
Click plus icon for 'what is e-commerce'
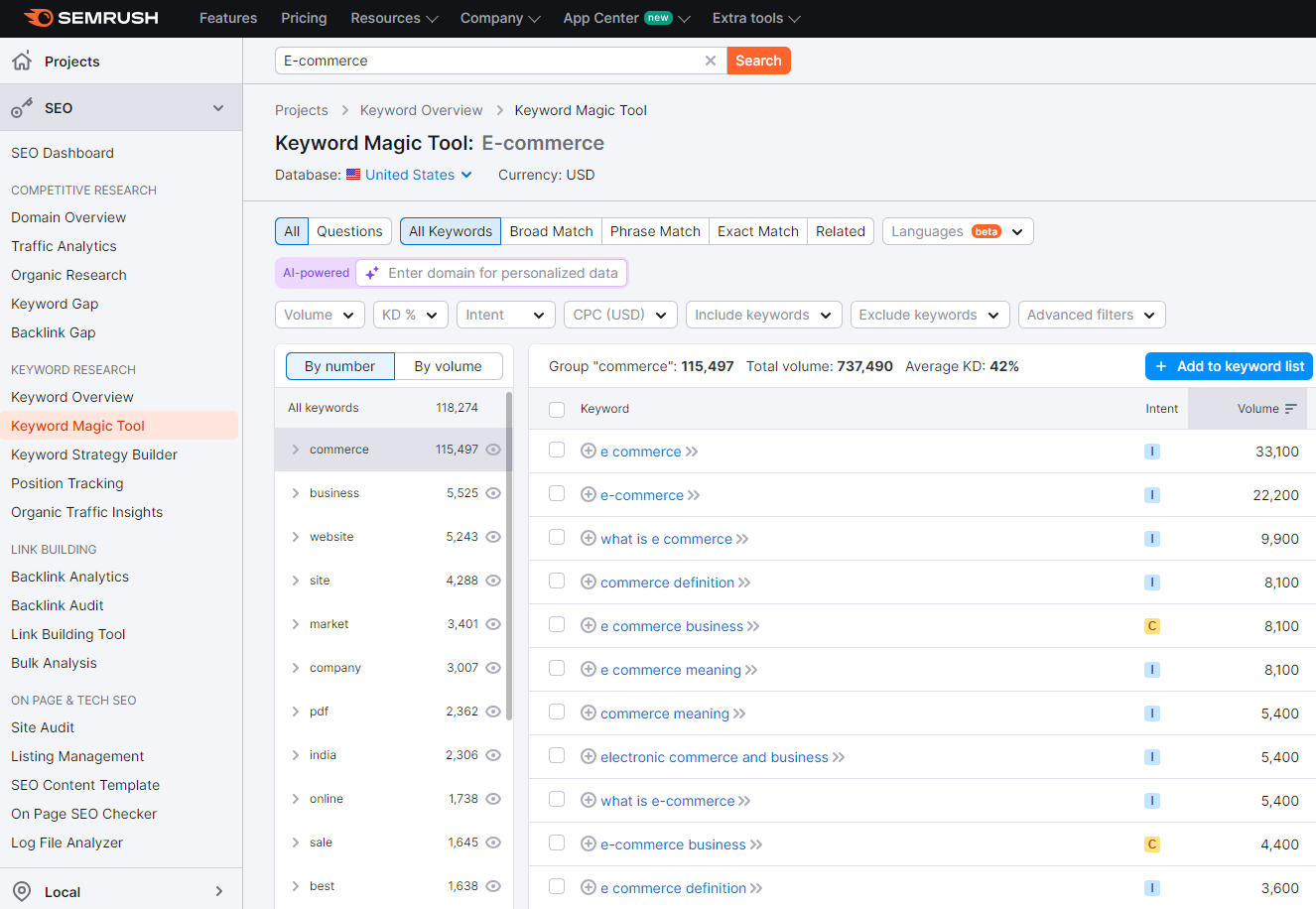pos(589,801)
